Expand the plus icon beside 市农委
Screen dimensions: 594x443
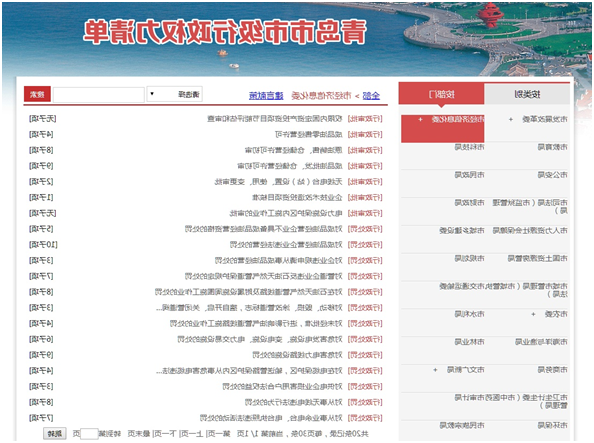tap(533, 314)
